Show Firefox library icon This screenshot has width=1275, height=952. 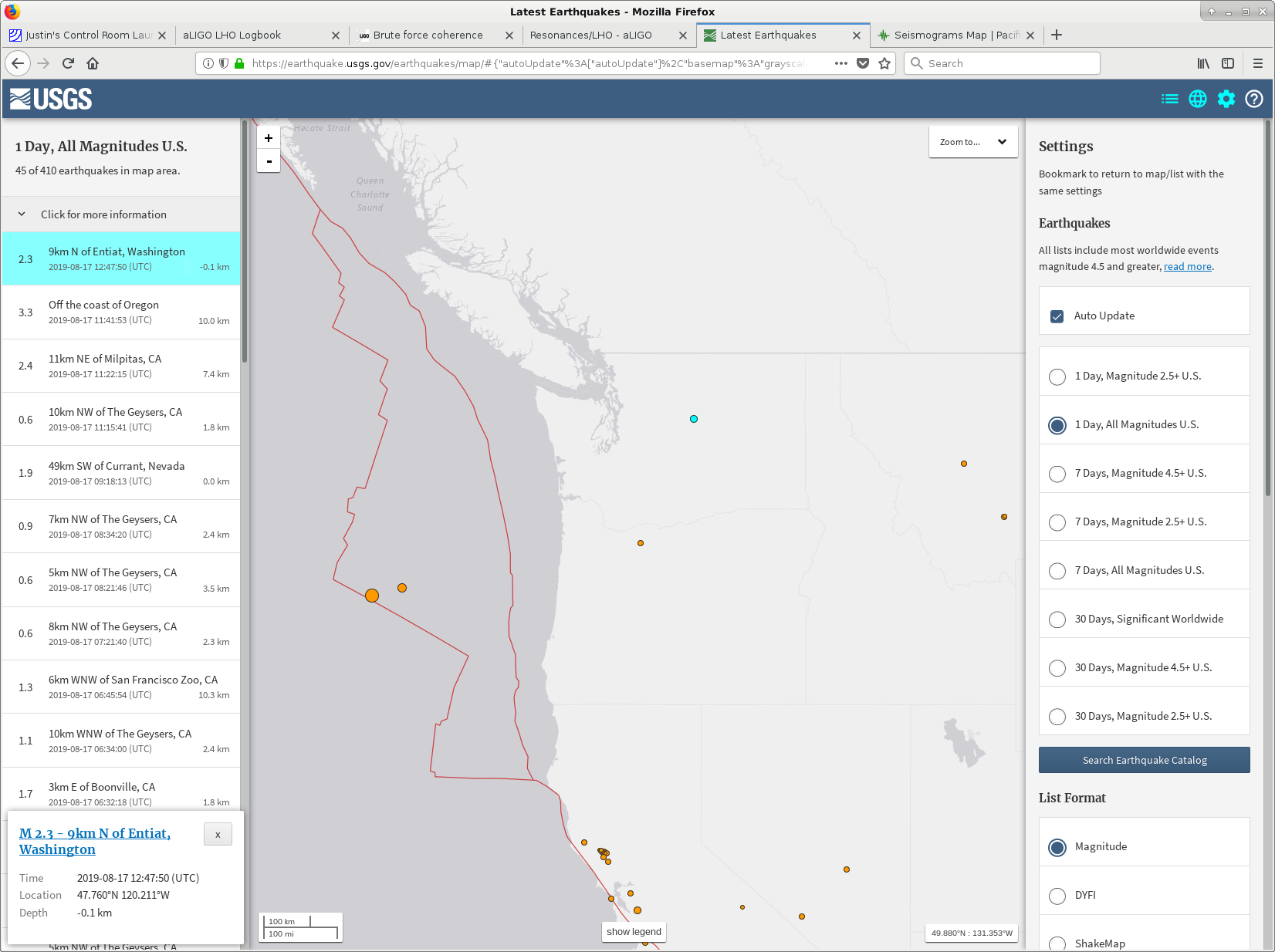tap(1203, 63)
